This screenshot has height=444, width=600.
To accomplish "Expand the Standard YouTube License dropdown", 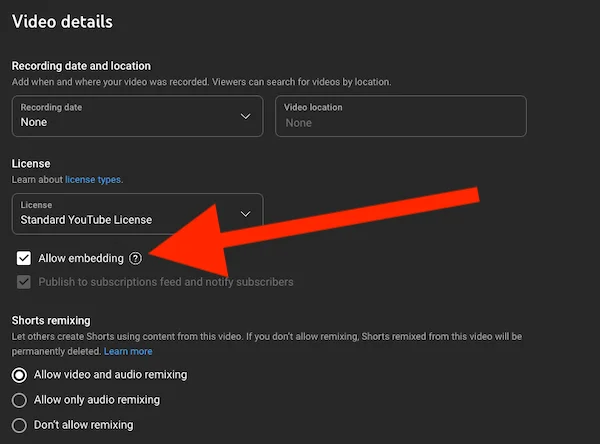I will (x=137, y=214).
